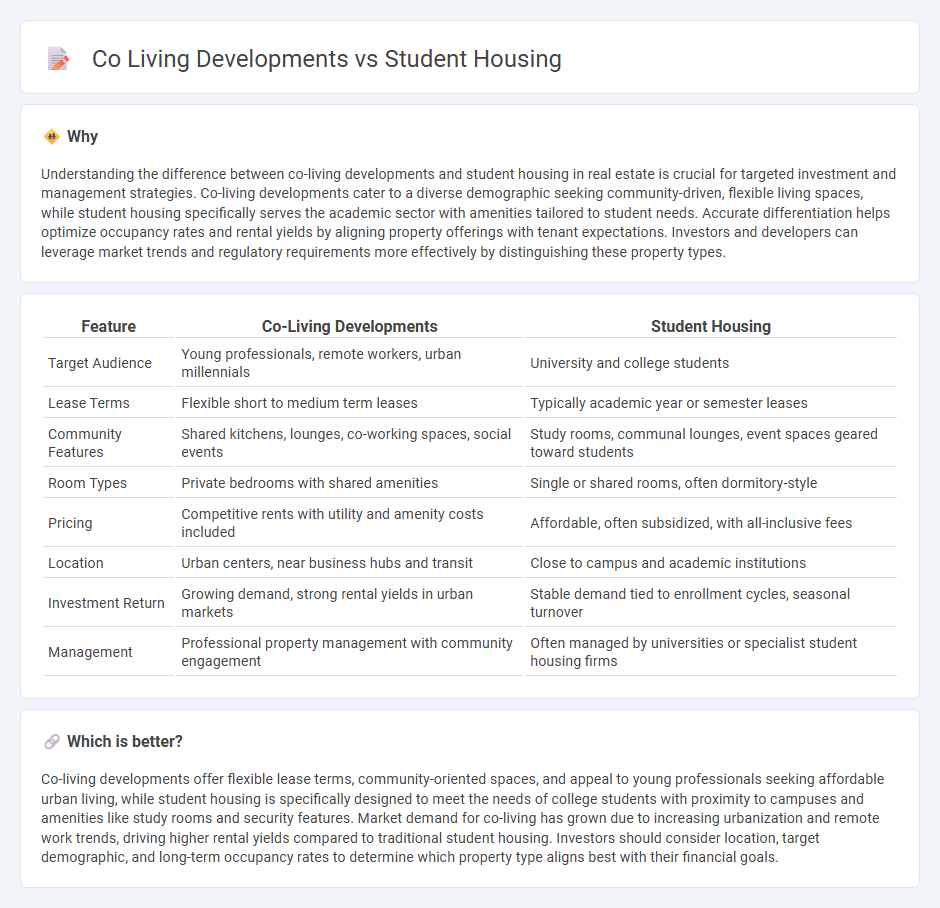Click cell Professional property management with community engagement
The image size is (940, 908).
click(x=350, y=651)
